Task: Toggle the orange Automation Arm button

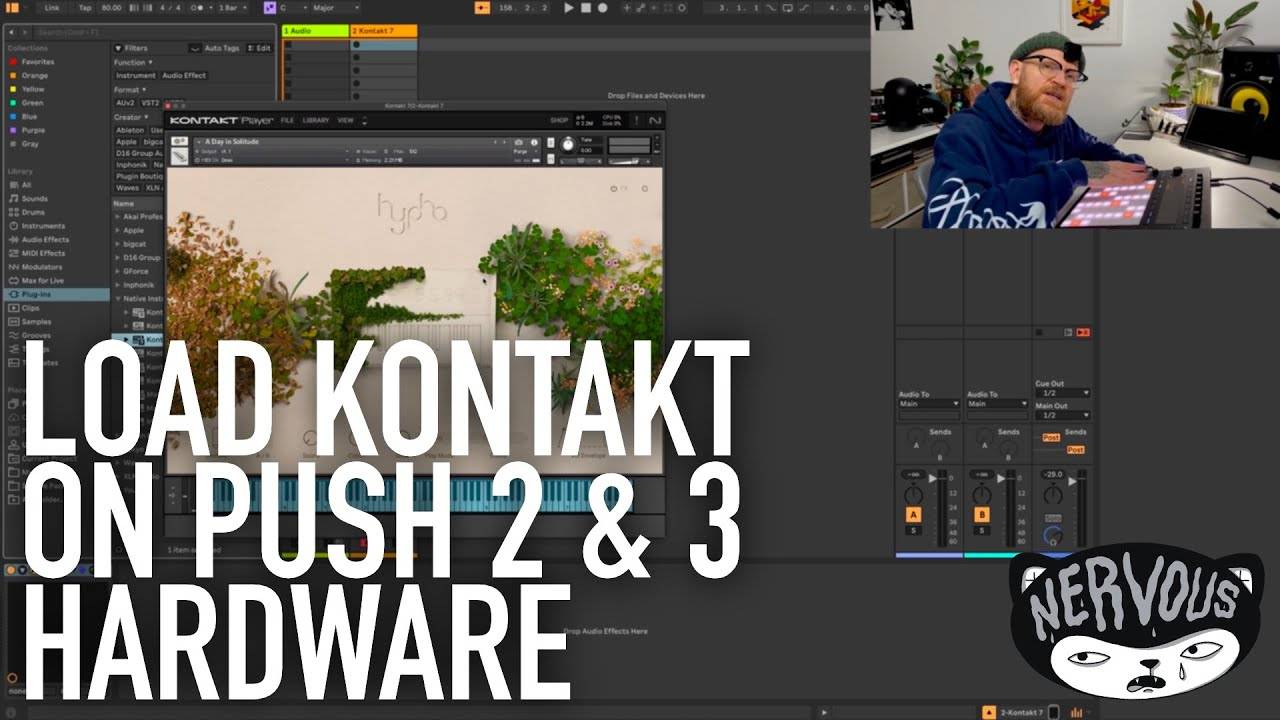Action: coord(482,8)
